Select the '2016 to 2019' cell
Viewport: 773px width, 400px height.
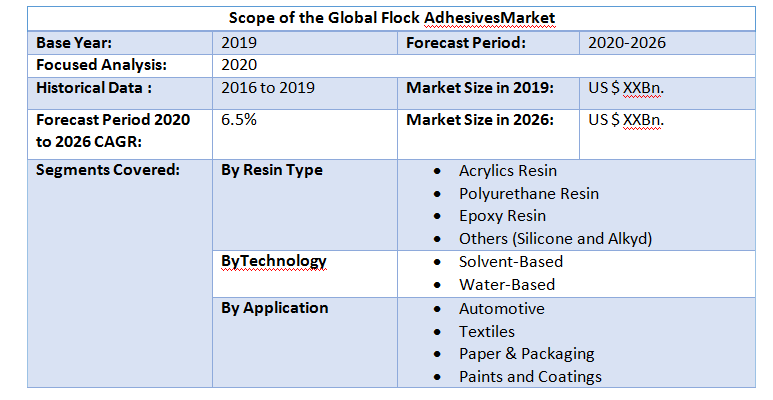coord(267,88)
